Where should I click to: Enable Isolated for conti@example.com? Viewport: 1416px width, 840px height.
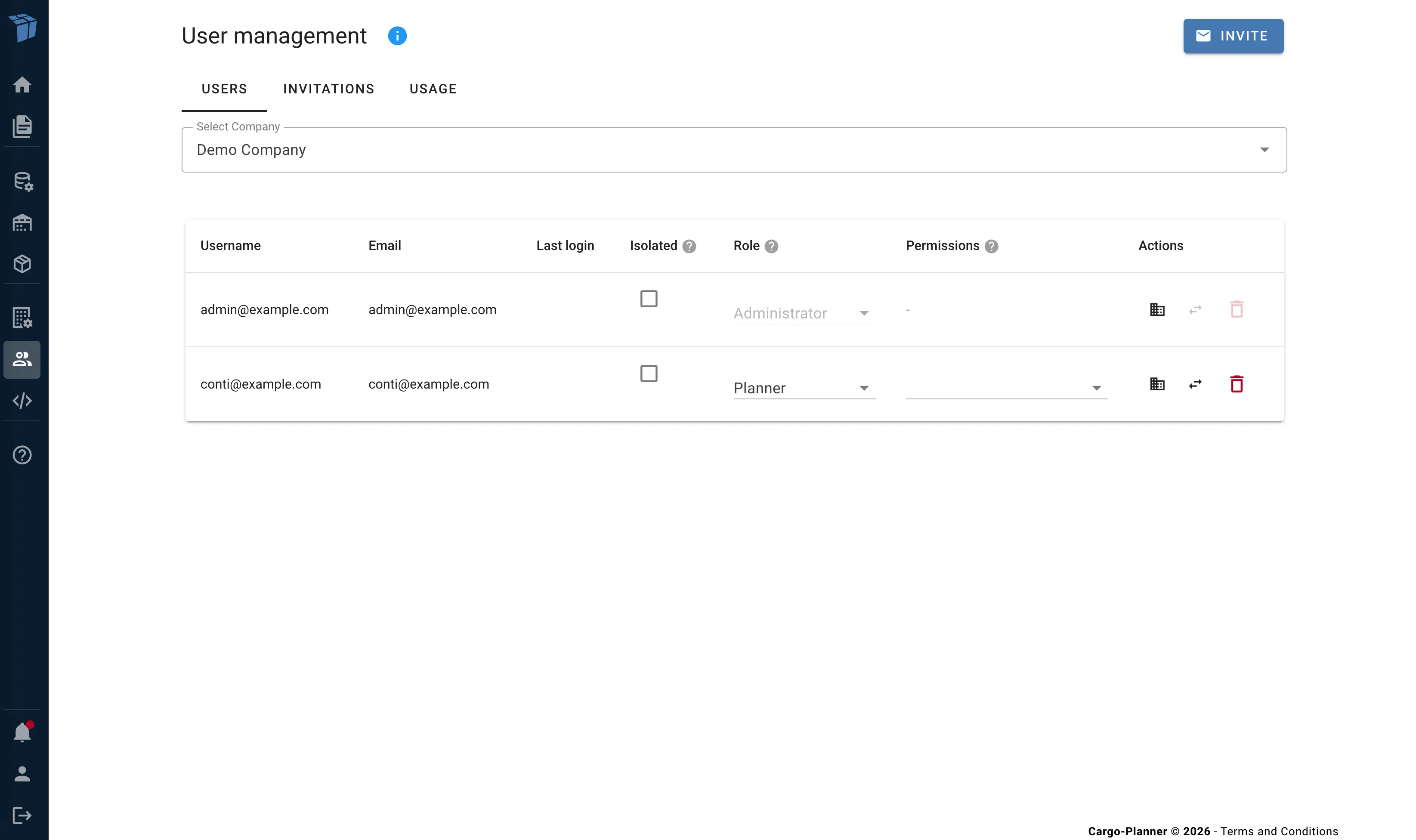[649, 373]
